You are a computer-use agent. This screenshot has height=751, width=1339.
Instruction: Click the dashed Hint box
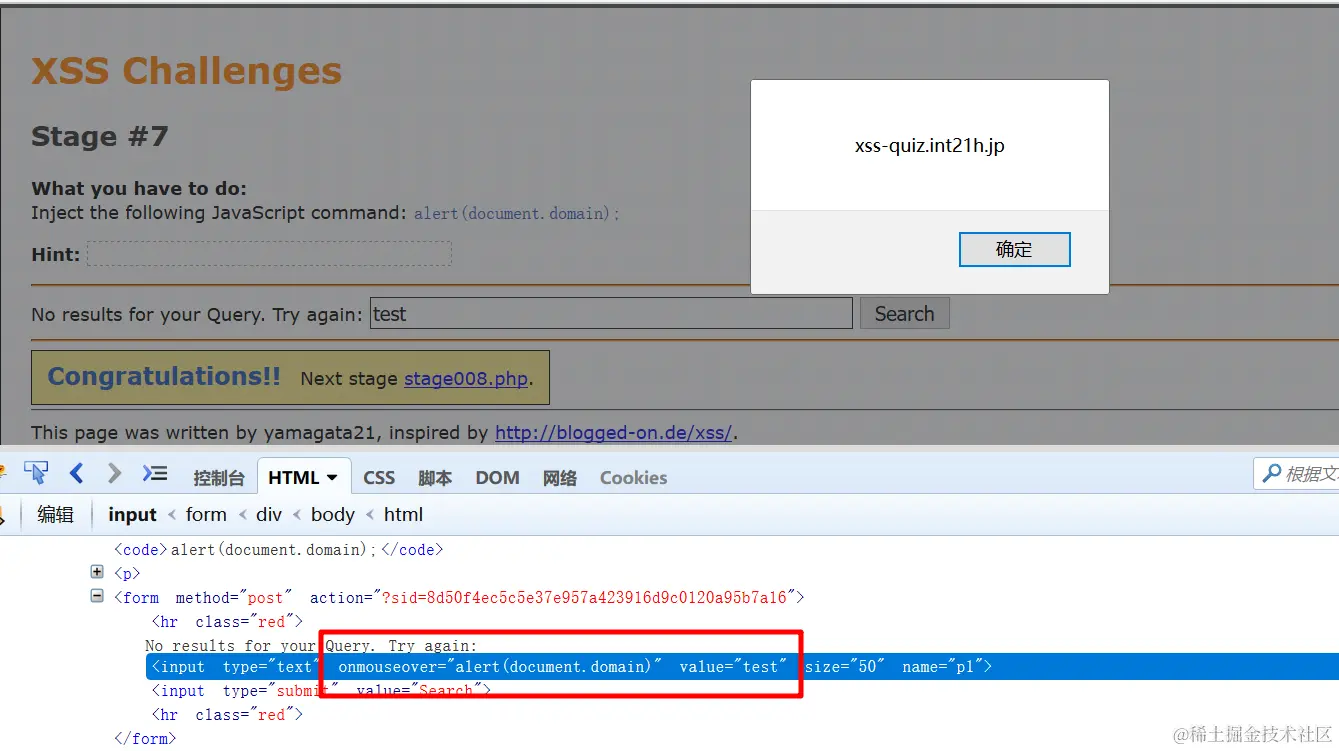(269, 254)
